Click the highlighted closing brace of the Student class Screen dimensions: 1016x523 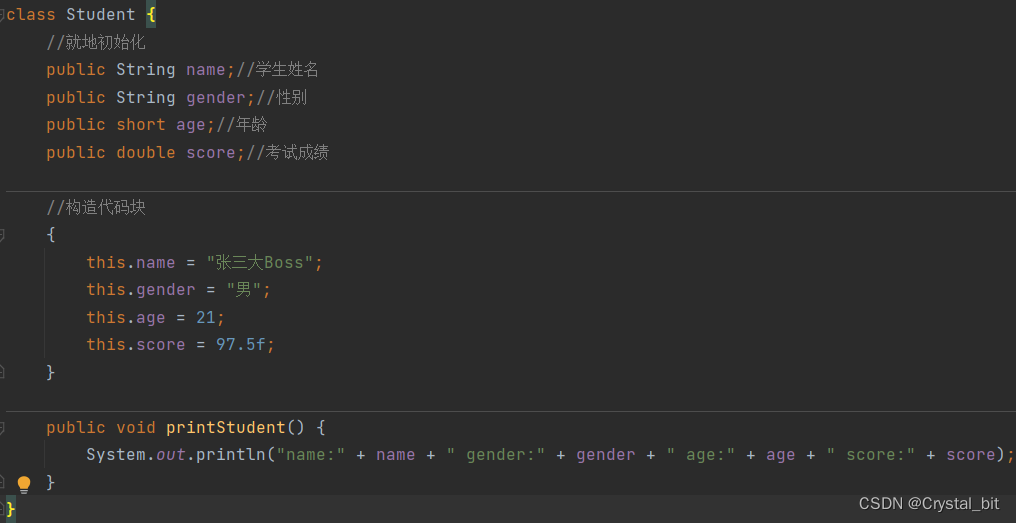10,509
